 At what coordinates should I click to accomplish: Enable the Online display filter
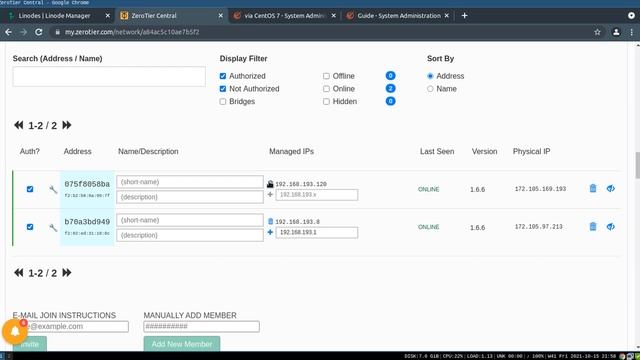pyautogui.click(x=326, y=89)
